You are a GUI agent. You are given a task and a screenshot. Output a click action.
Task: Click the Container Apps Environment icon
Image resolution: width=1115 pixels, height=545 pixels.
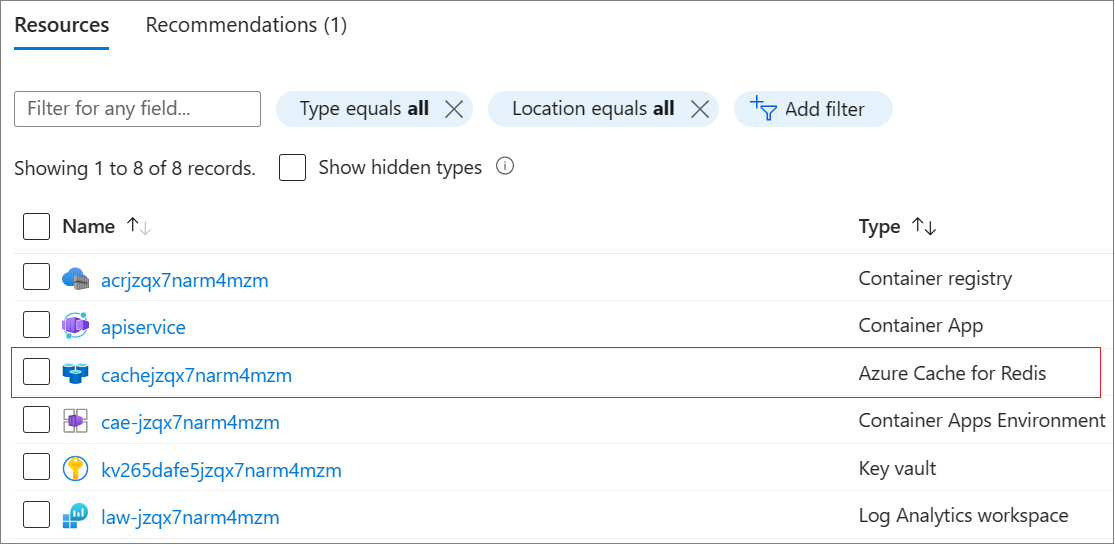pyautogui.click(x=76, y=421)
